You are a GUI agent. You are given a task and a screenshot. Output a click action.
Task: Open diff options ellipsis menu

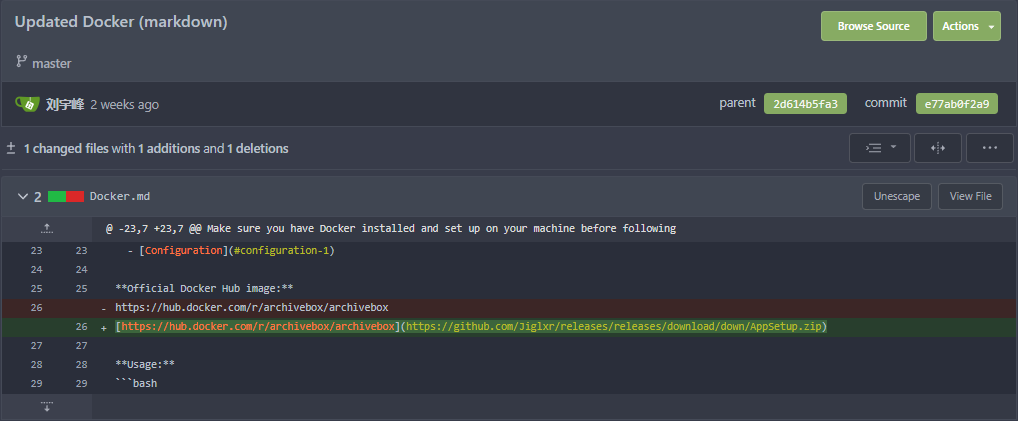[989, 148]
